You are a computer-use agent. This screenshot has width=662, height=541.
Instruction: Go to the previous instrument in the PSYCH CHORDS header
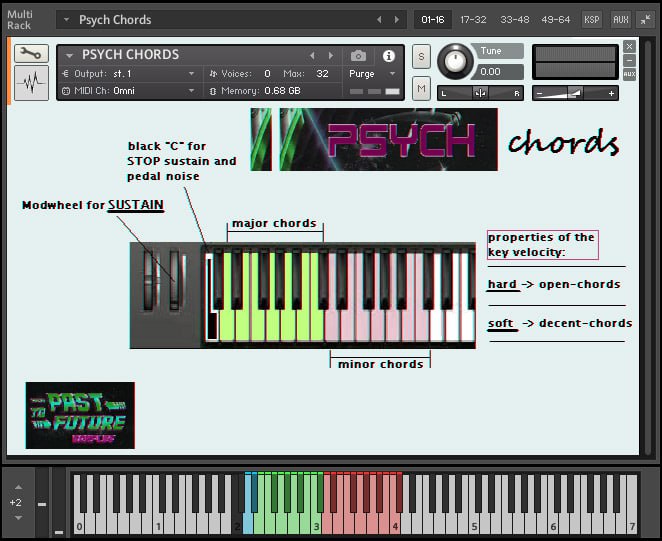[x=312, y=55]
